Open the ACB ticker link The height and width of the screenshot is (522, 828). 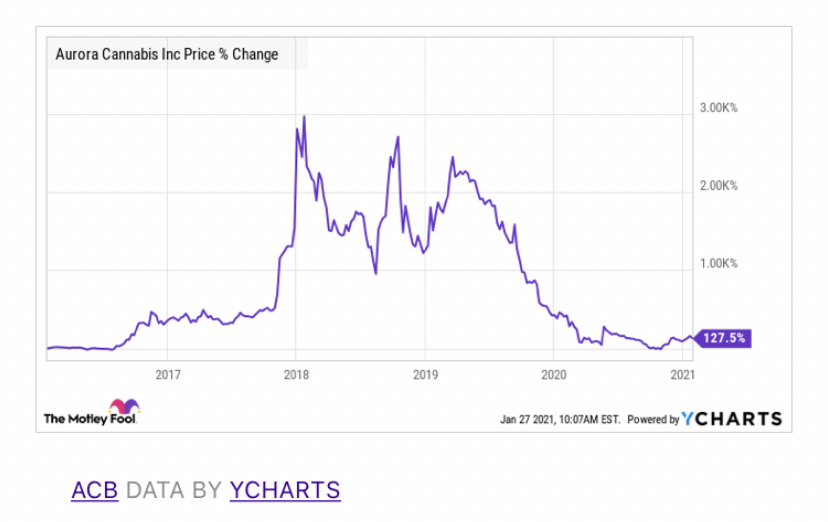coord(94,490)
